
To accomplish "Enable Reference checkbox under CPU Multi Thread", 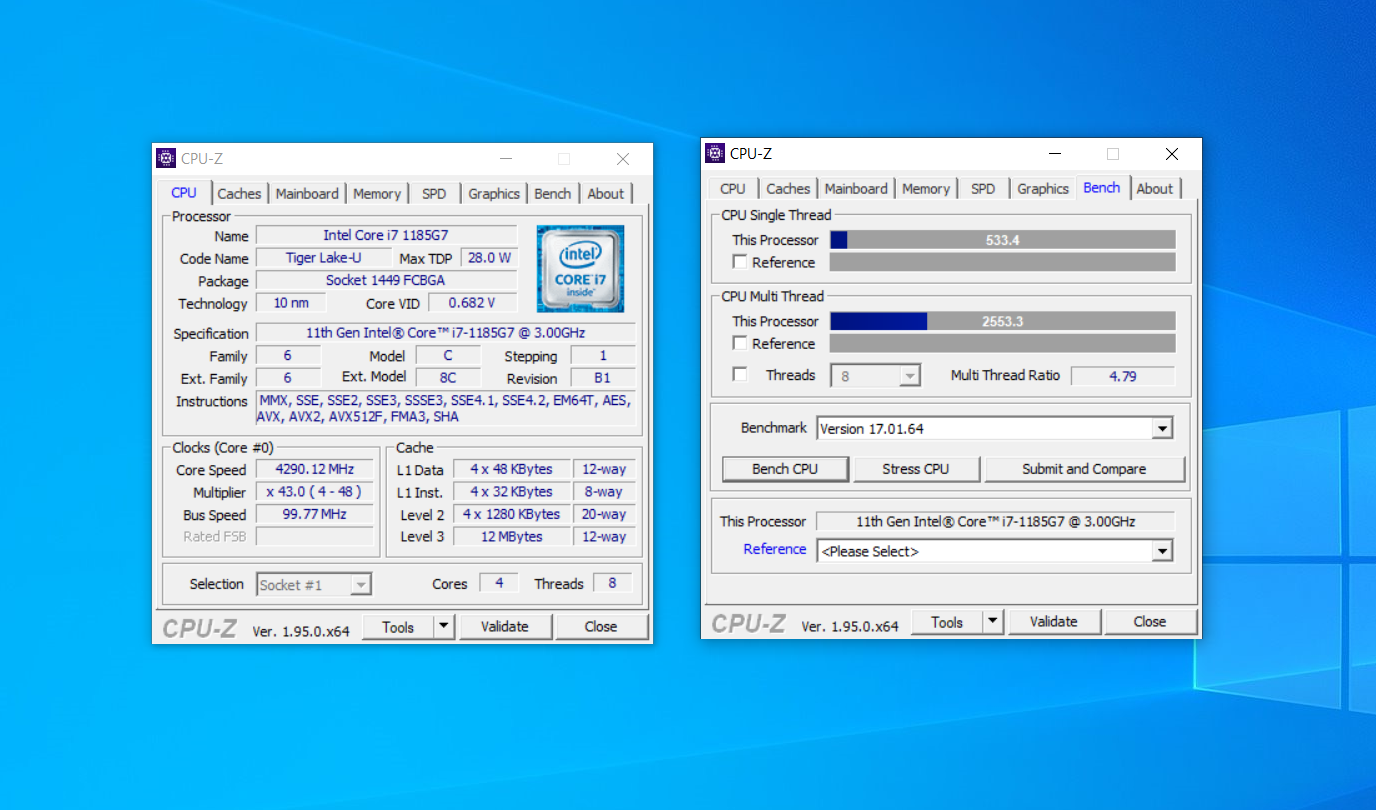I will pos(740,343).
